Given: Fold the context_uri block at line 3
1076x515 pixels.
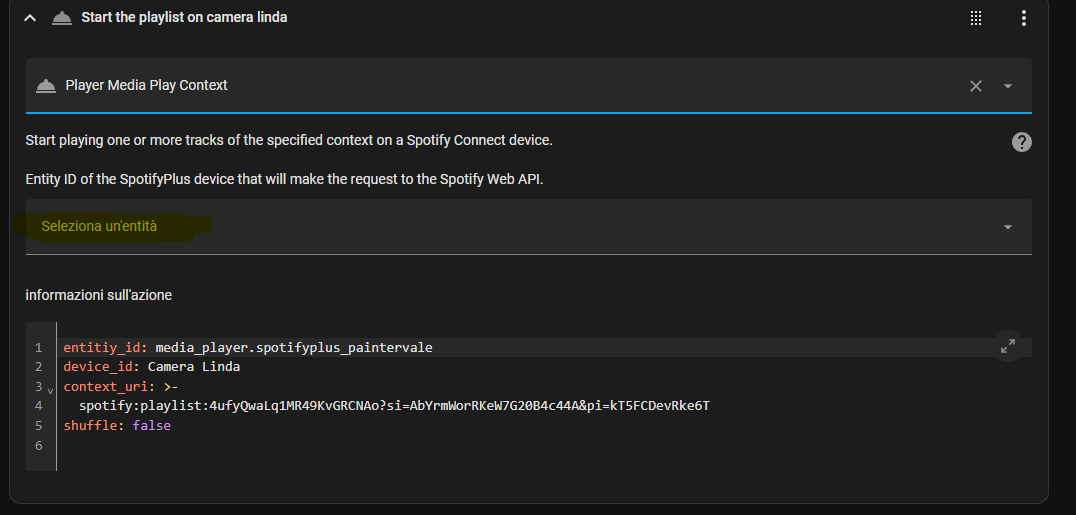Looking at the screenshot, I should [50, 389].
